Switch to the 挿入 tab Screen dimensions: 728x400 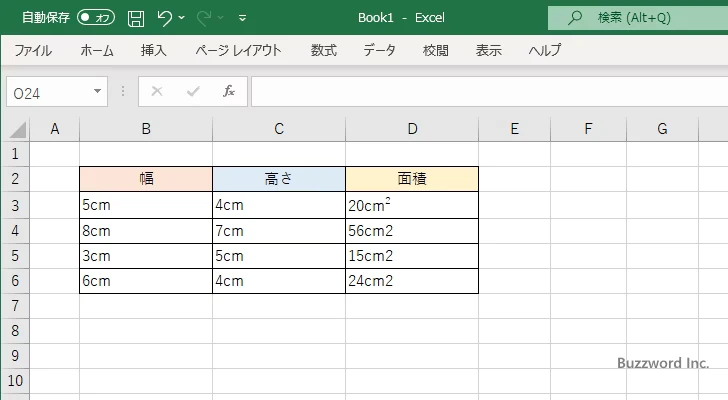coord(154,50)
